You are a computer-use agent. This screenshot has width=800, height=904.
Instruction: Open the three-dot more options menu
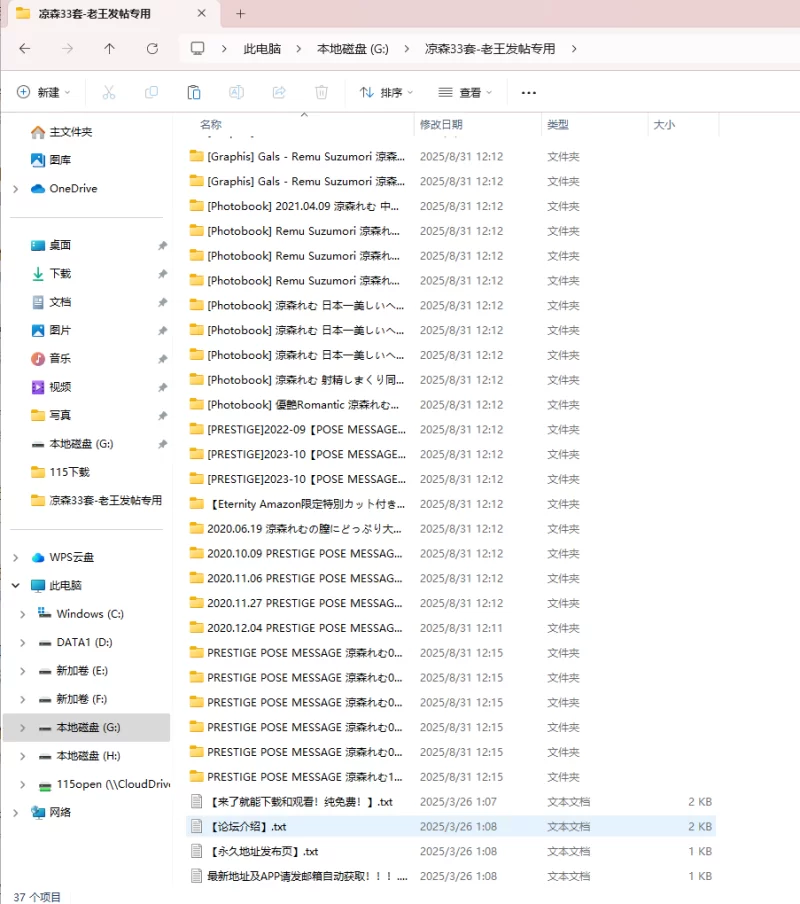(529, 93)
